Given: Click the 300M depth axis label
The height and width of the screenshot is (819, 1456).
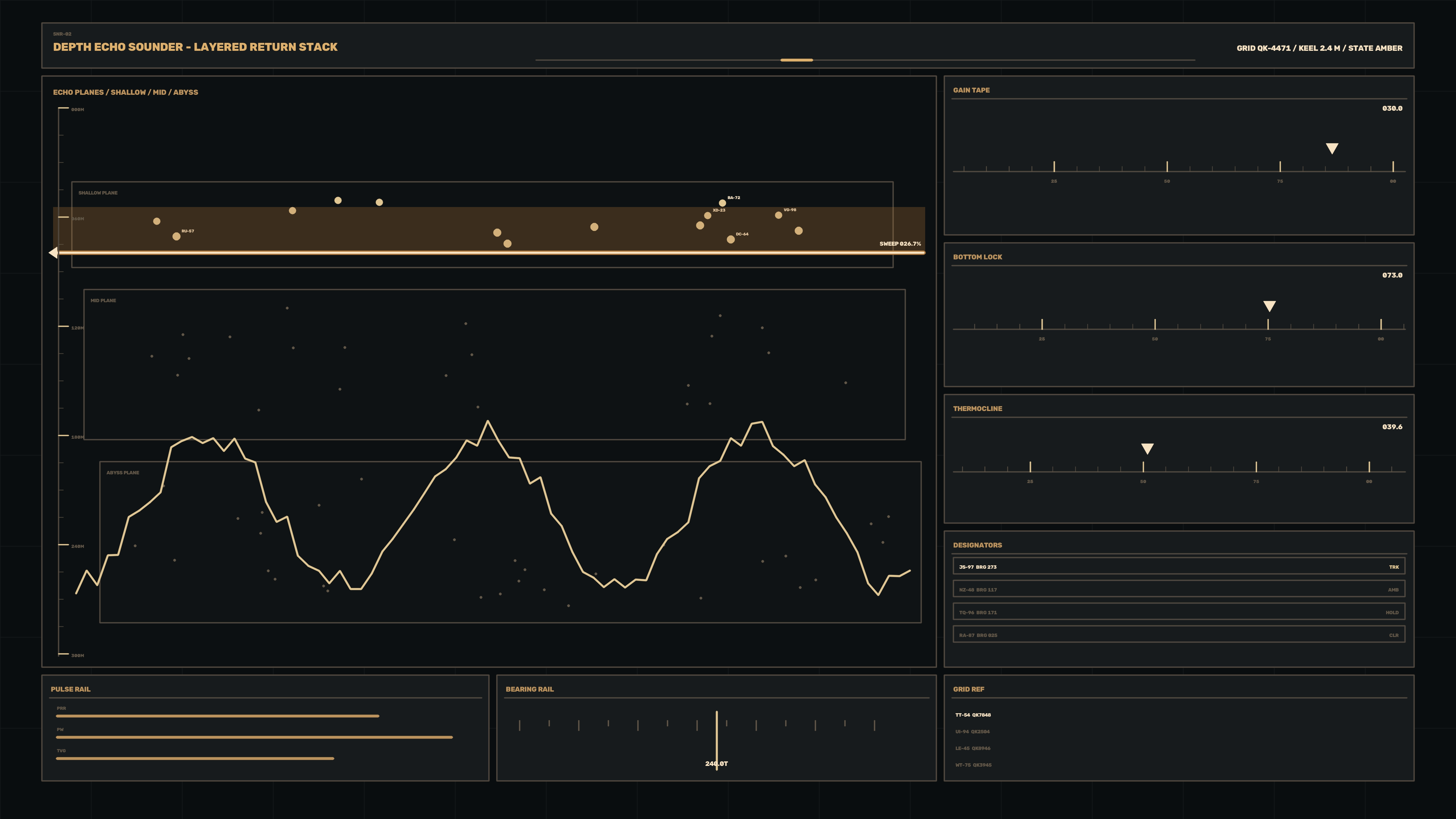Looking at the screenshot, I should [x=77, y=656].
